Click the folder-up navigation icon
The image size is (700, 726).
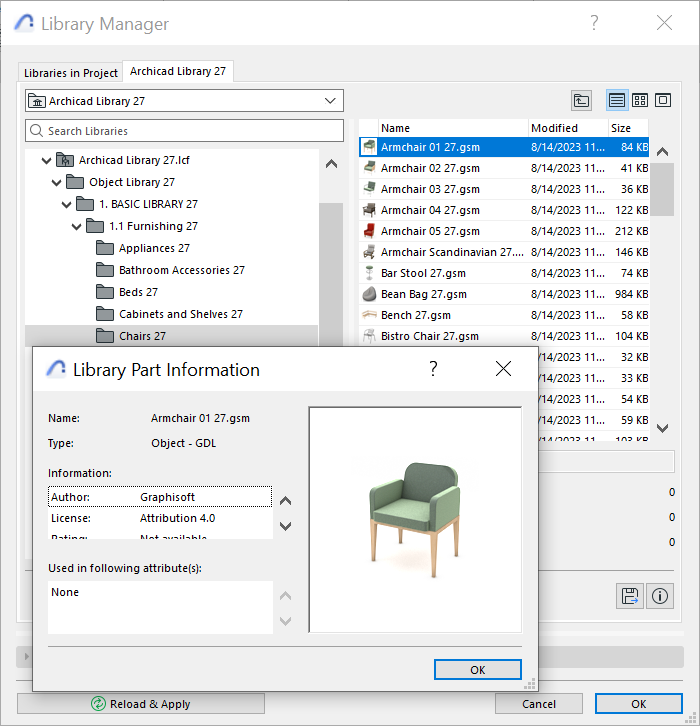(581, 100)
